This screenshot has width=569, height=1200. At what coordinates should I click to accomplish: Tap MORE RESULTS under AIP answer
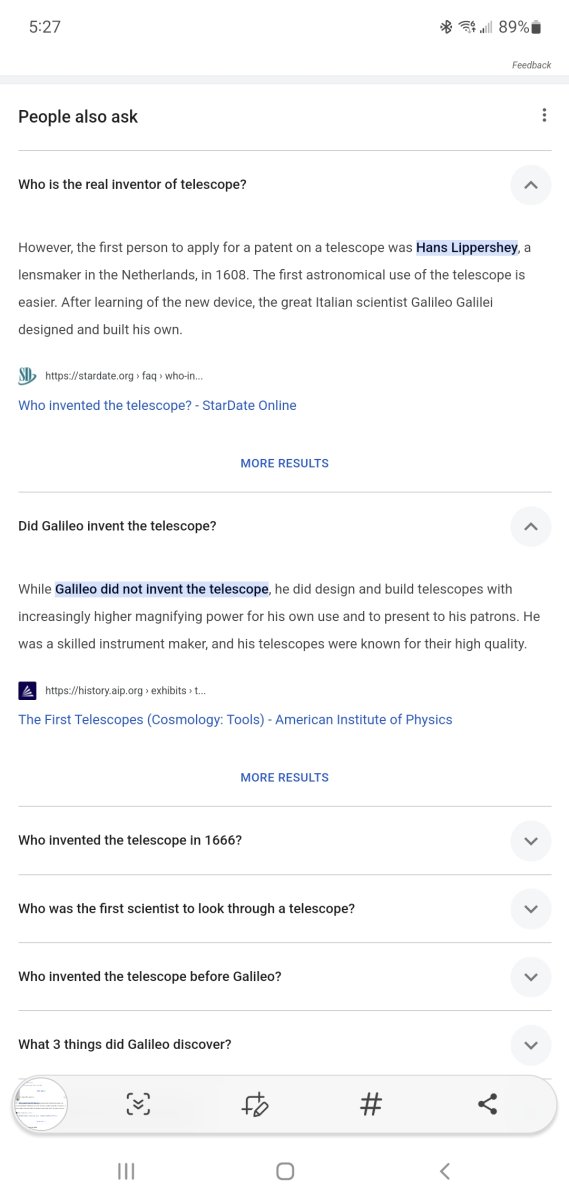[x=284, y=777]
